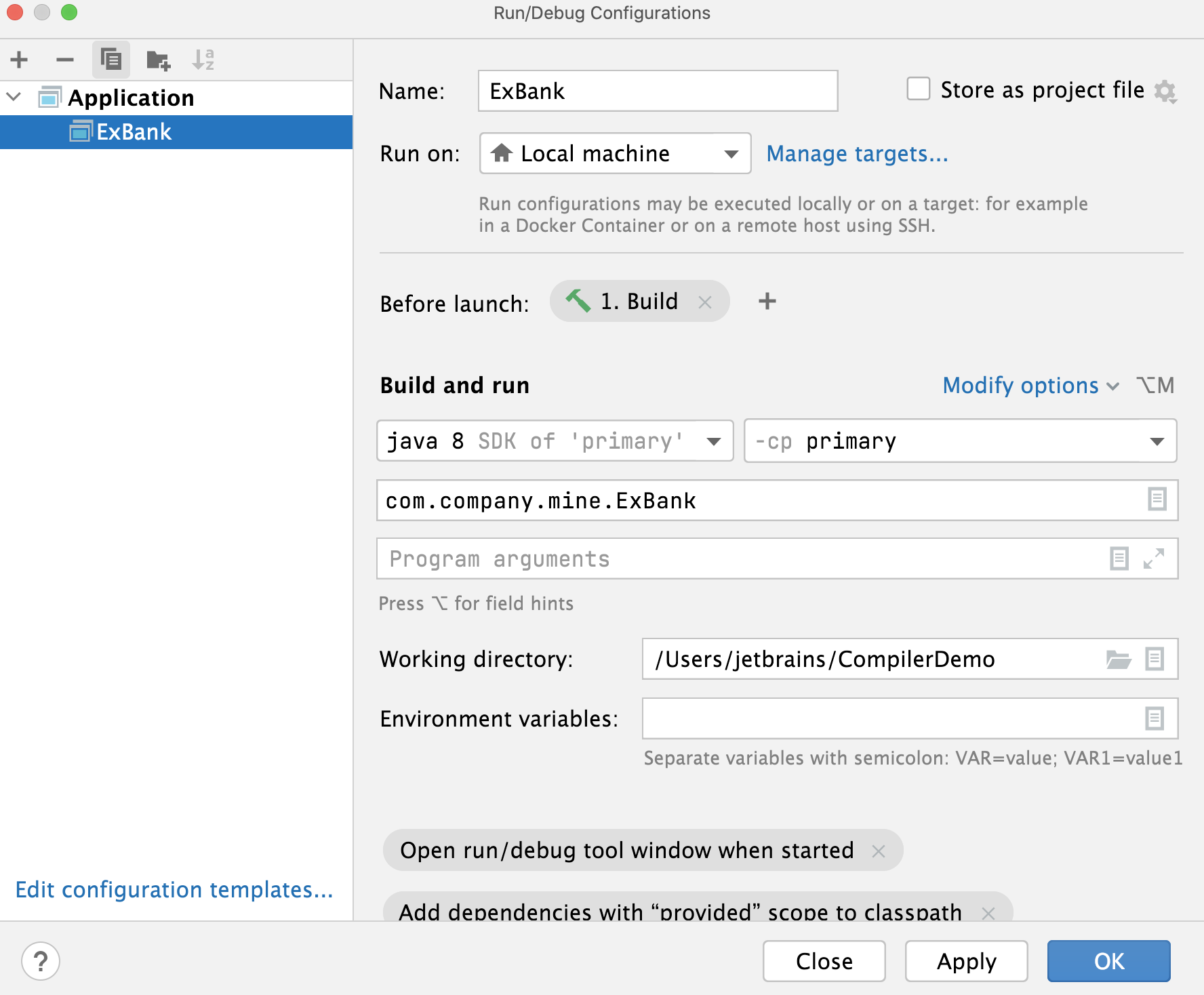Create a new configuration folder
This screenshot has width=1204, height=995.
[x=157, y=60]
